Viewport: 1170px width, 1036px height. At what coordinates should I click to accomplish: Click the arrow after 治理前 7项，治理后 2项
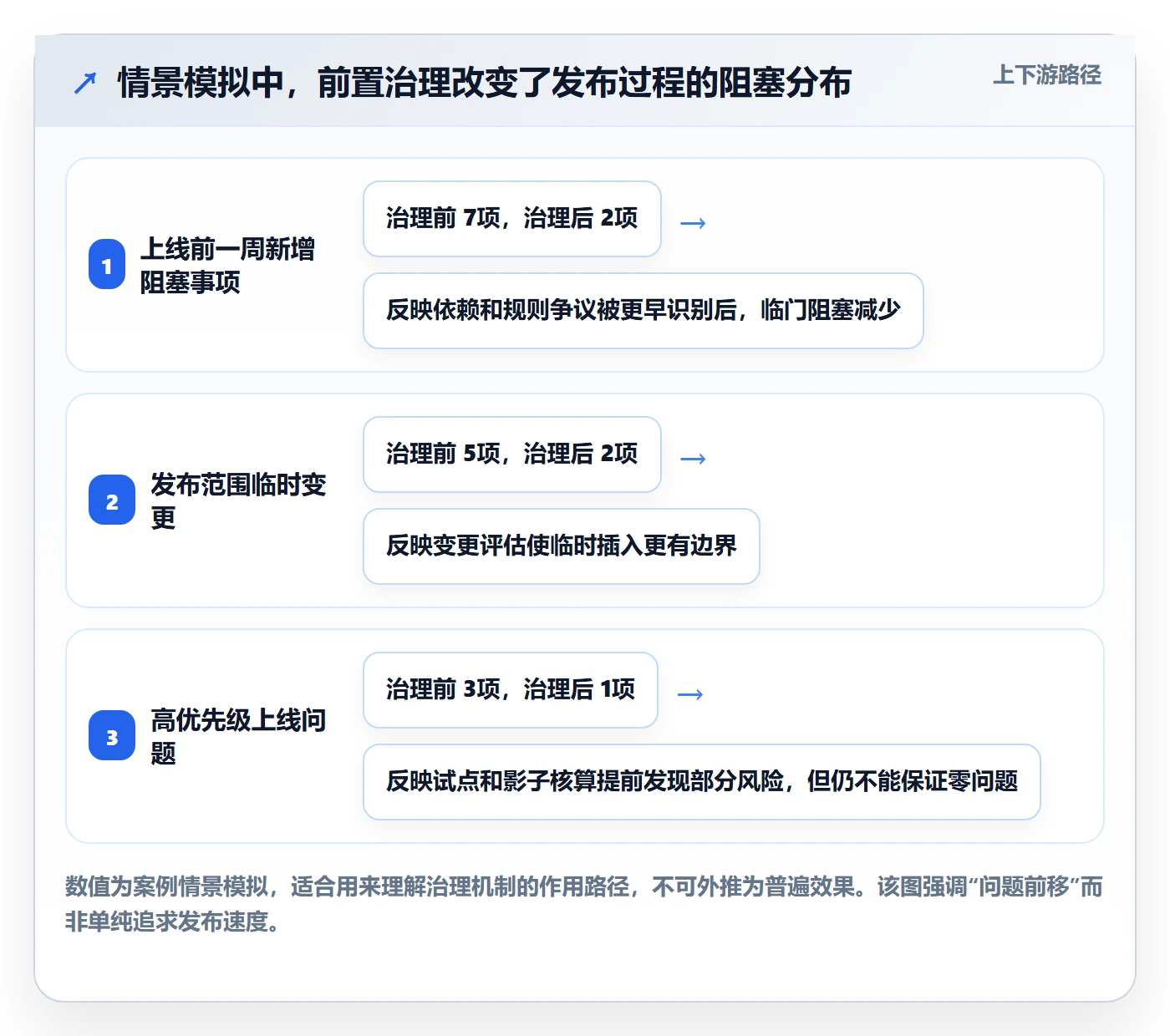[693, 223]
